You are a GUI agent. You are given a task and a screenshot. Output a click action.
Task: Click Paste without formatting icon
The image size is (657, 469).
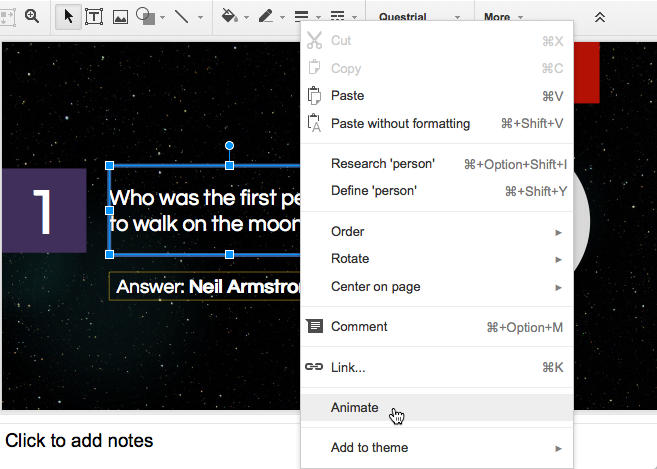click(x=314, y=123)
